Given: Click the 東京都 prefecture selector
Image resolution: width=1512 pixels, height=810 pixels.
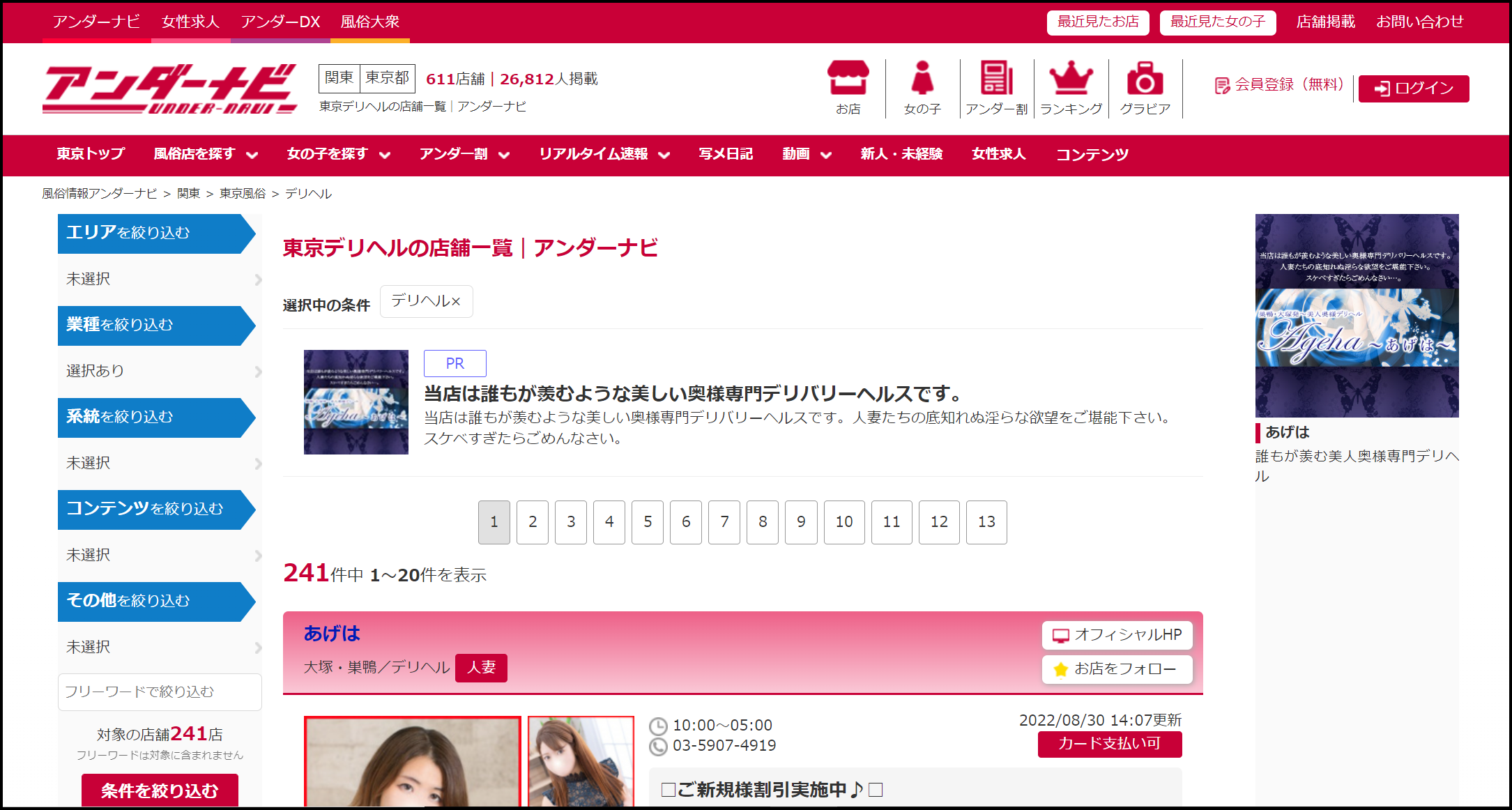Looking at the screenshot, I should tap(387, 78).
